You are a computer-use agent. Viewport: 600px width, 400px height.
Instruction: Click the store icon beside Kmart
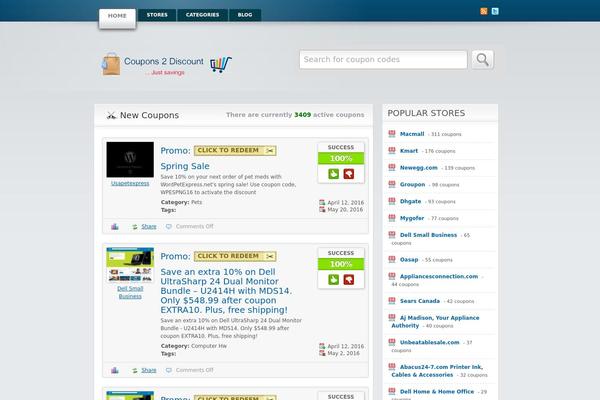pyautogui.click(x=392, y=150)
